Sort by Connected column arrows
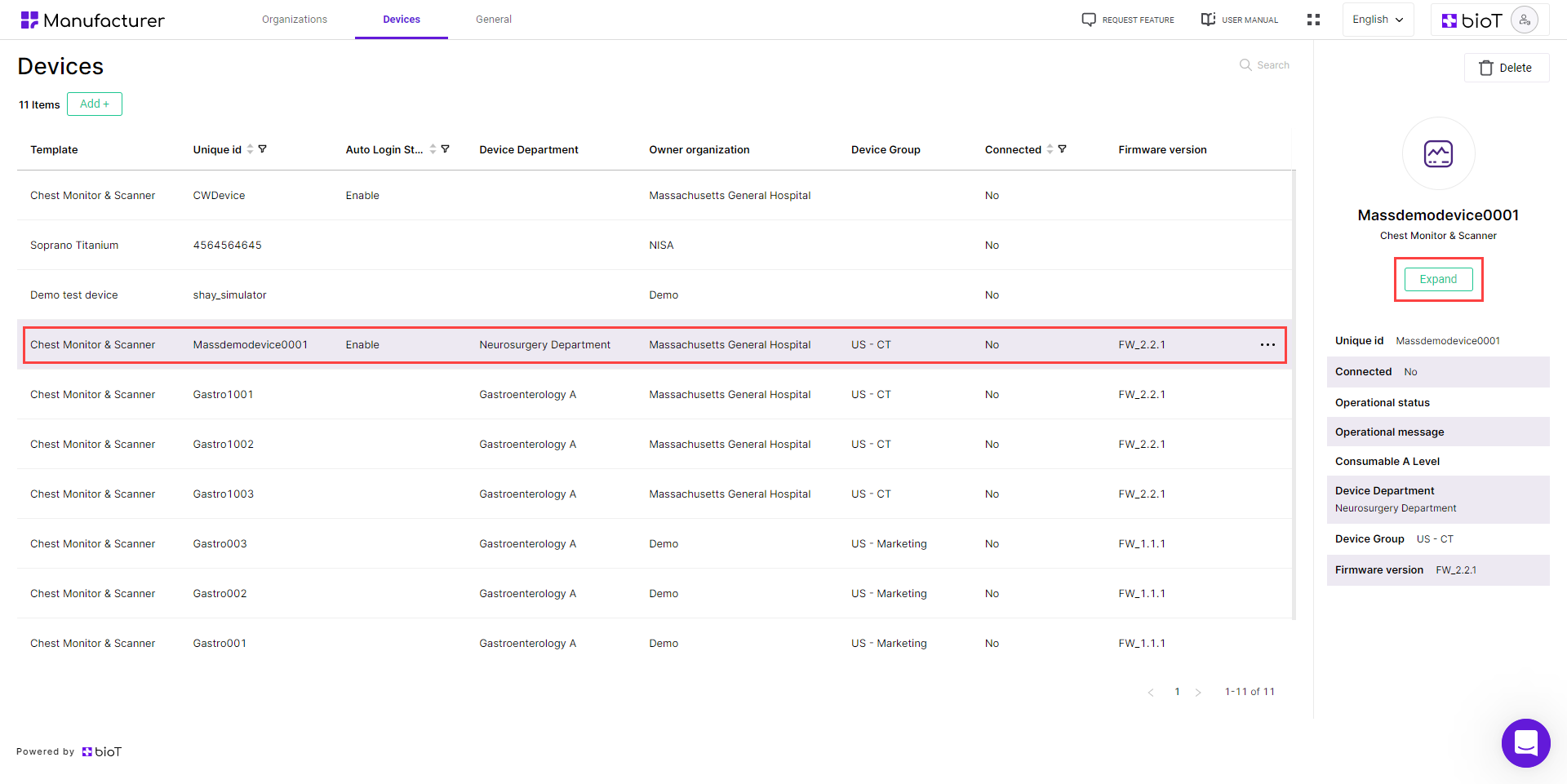 [x=1050, y=149]
